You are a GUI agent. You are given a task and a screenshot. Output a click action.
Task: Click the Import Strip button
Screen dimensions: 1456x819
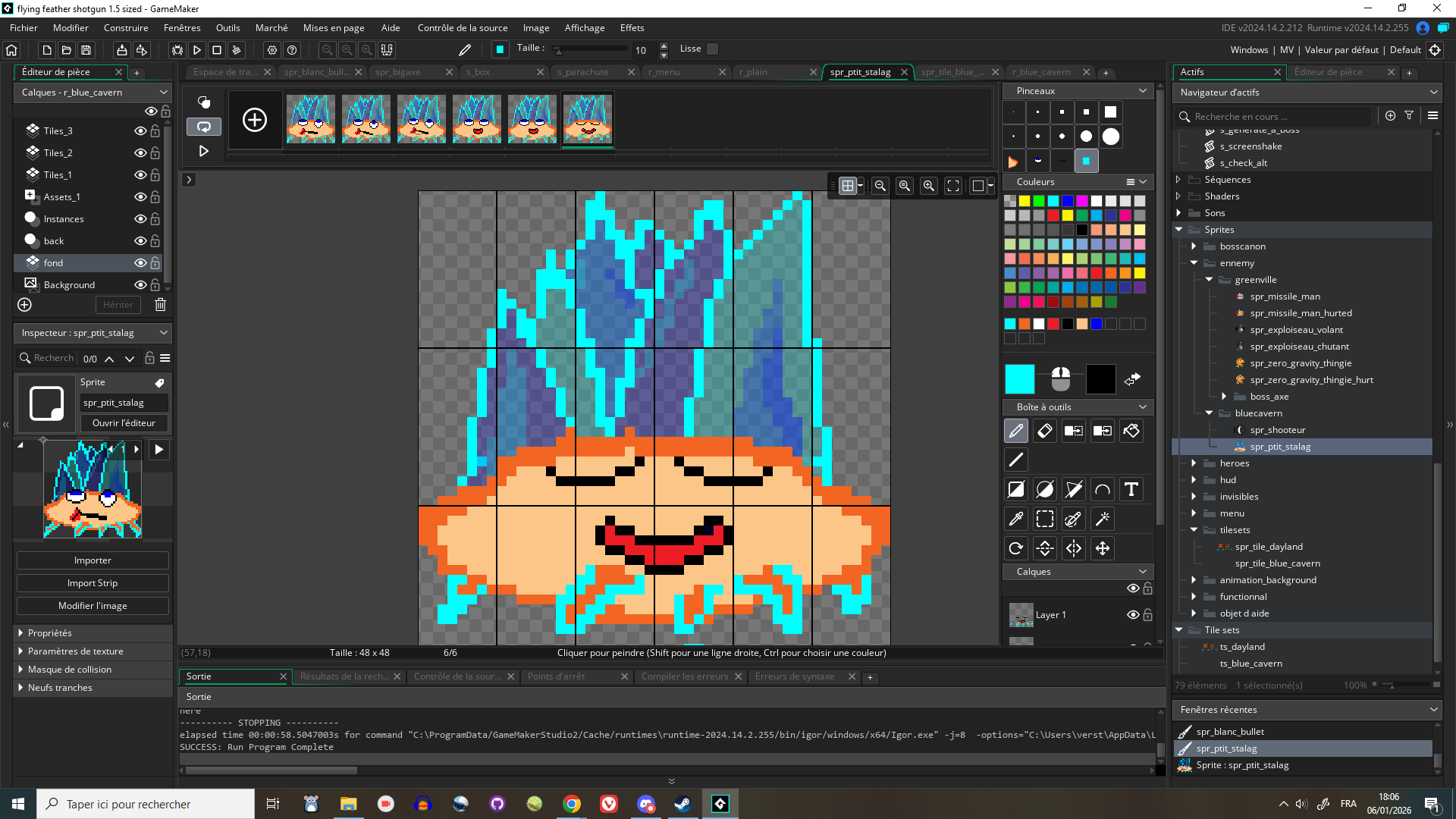[93, 583]
